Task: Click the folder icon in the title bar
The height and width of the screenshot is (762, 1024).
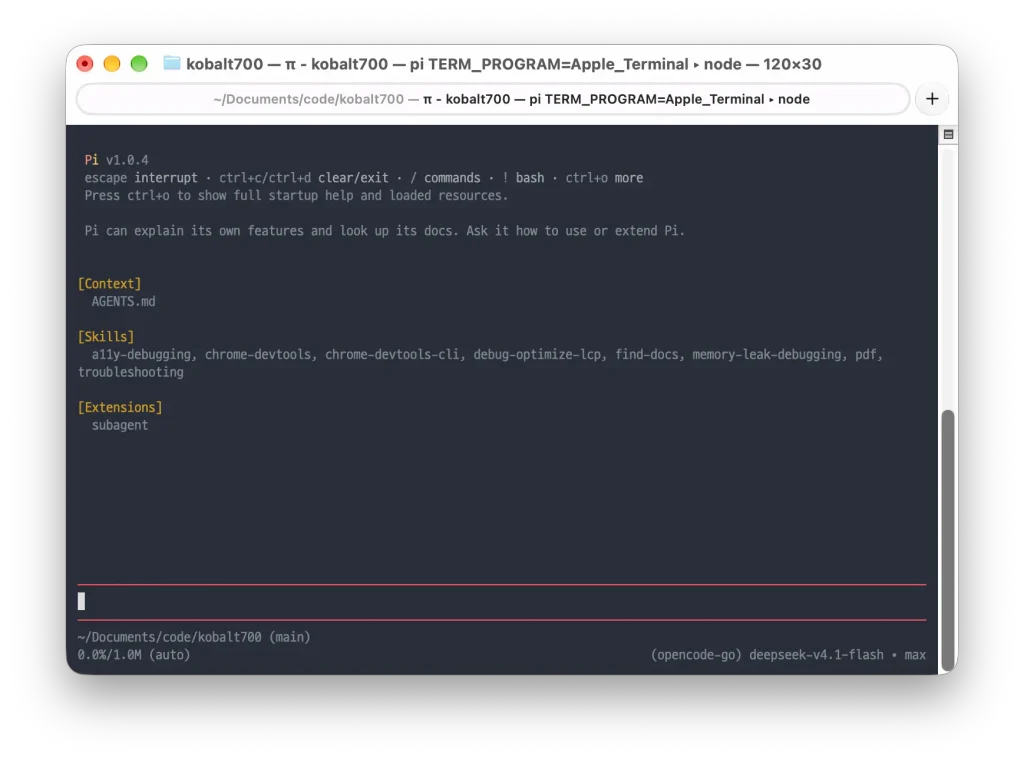Action: 172,63
